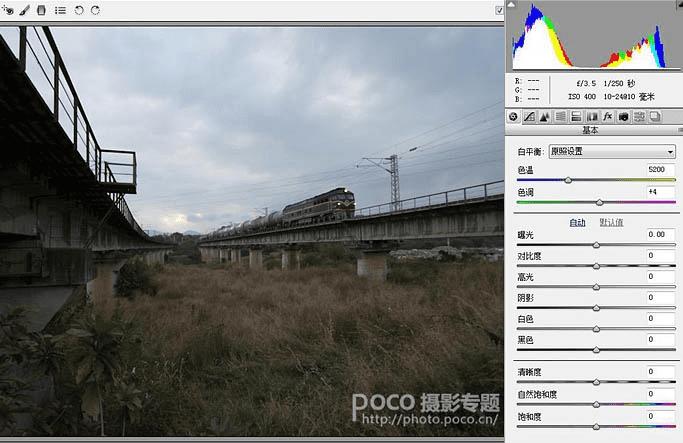Screen dimensions: 683x443
Task: Click the 自动 auto adjustment link
Action: click(577, 223)
